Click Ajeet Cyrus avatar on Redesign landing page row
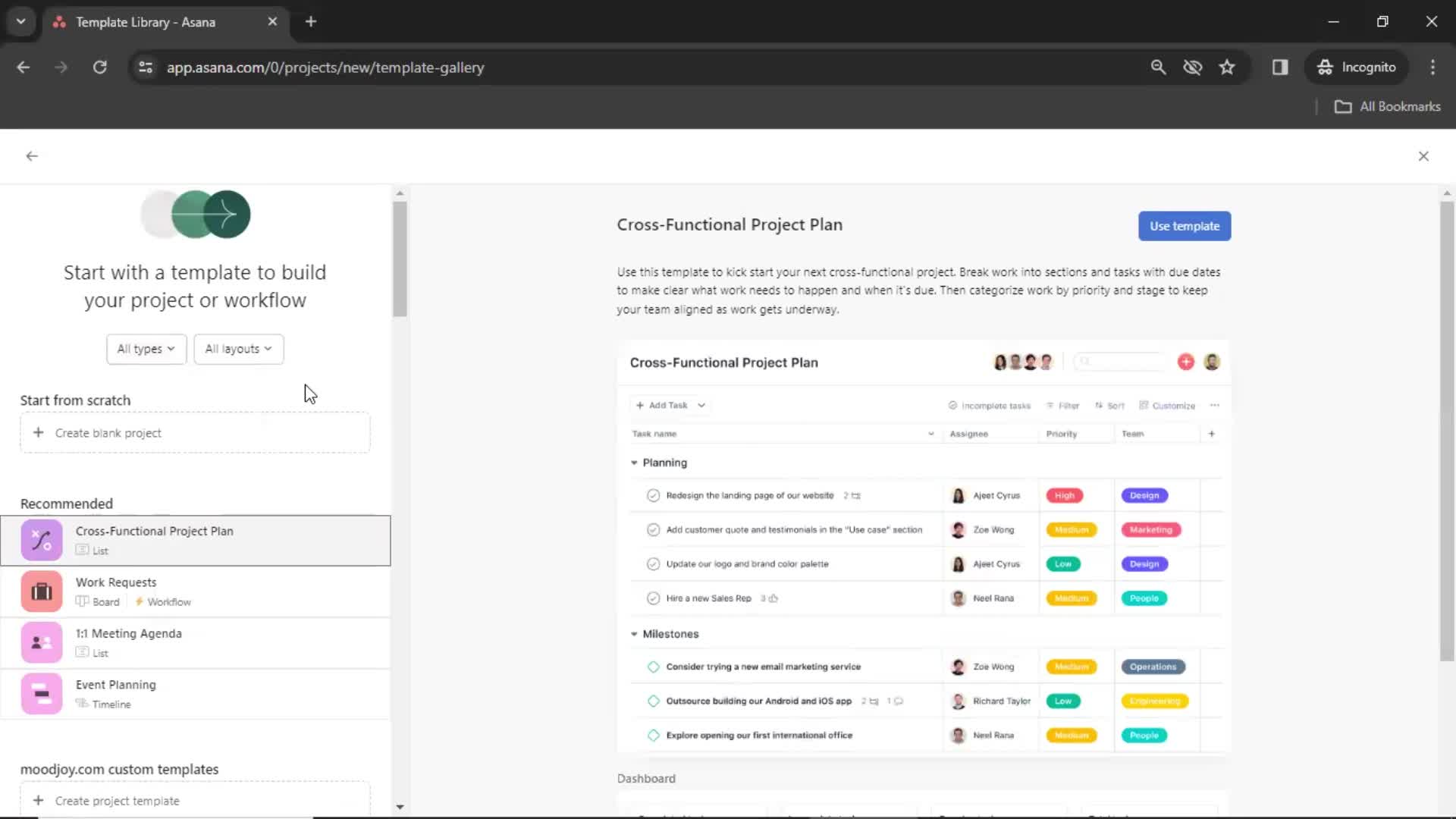The height and width of the screenshot is (819, 1456). [x=958, y=495]
